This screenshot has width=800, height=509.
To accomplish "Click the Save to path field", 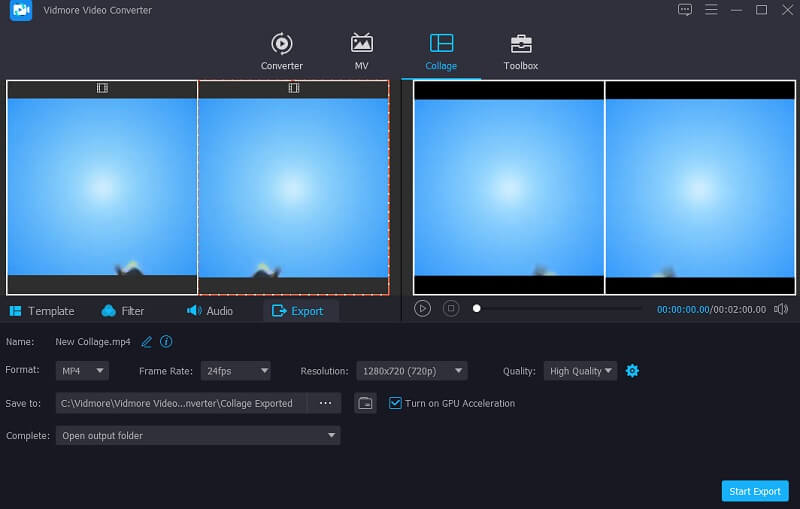I will 181,403.
